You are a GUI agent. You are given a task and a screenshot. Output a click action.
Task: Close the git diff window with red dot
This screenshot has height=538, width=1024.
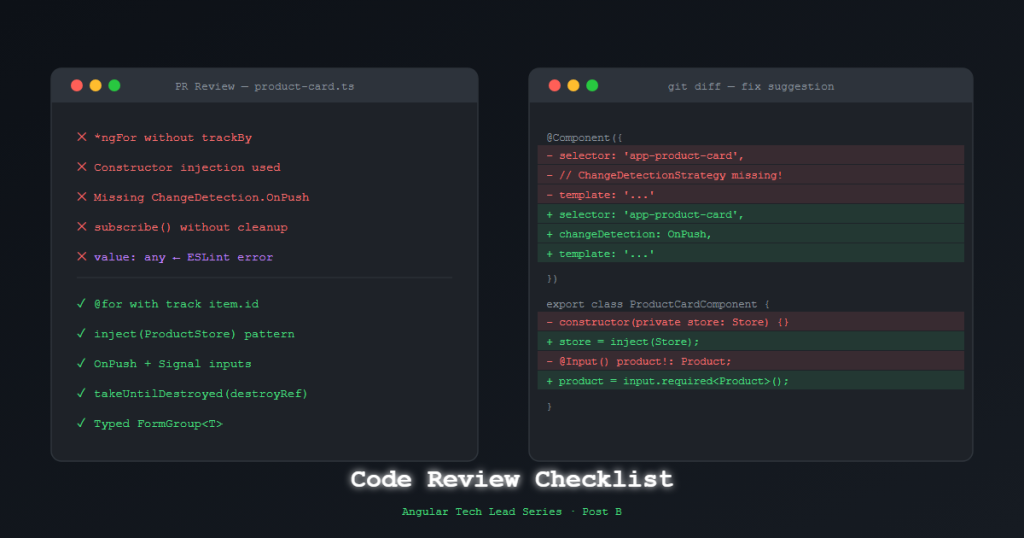[554, 86]
